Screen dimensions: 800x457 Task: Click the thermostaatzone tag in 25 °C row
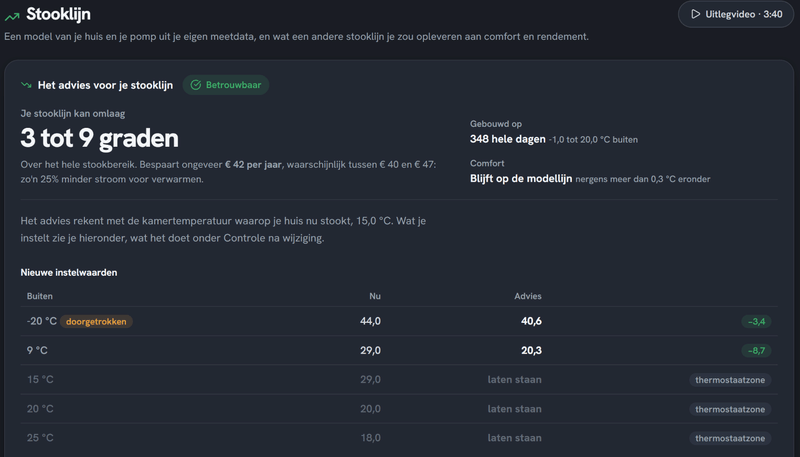730,438
